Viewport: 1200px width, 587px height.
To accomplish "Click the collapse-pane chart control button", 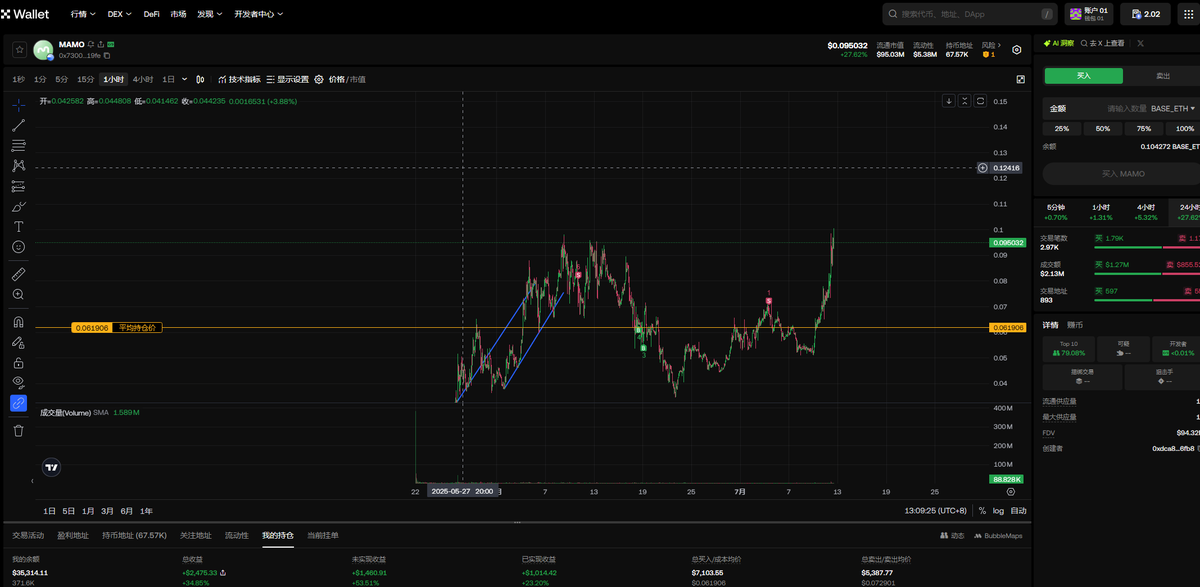I will 965,101.
